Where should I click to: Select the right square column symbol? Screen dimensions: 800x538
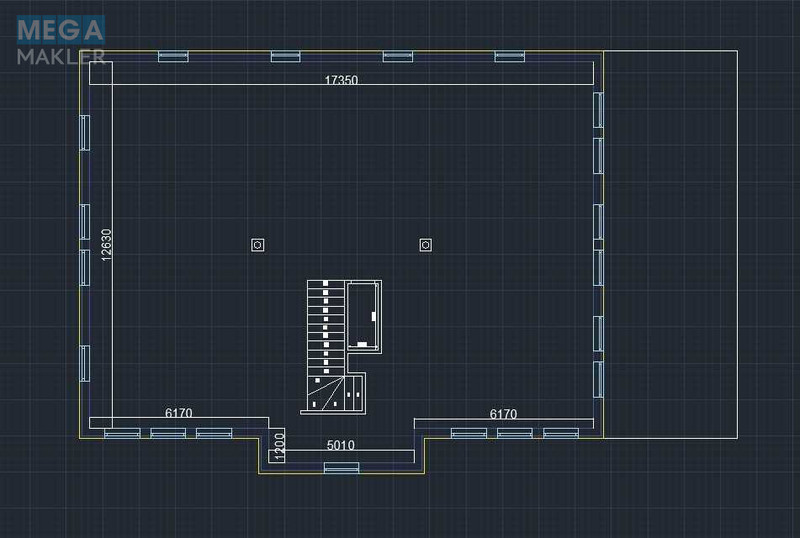[426, 245]
